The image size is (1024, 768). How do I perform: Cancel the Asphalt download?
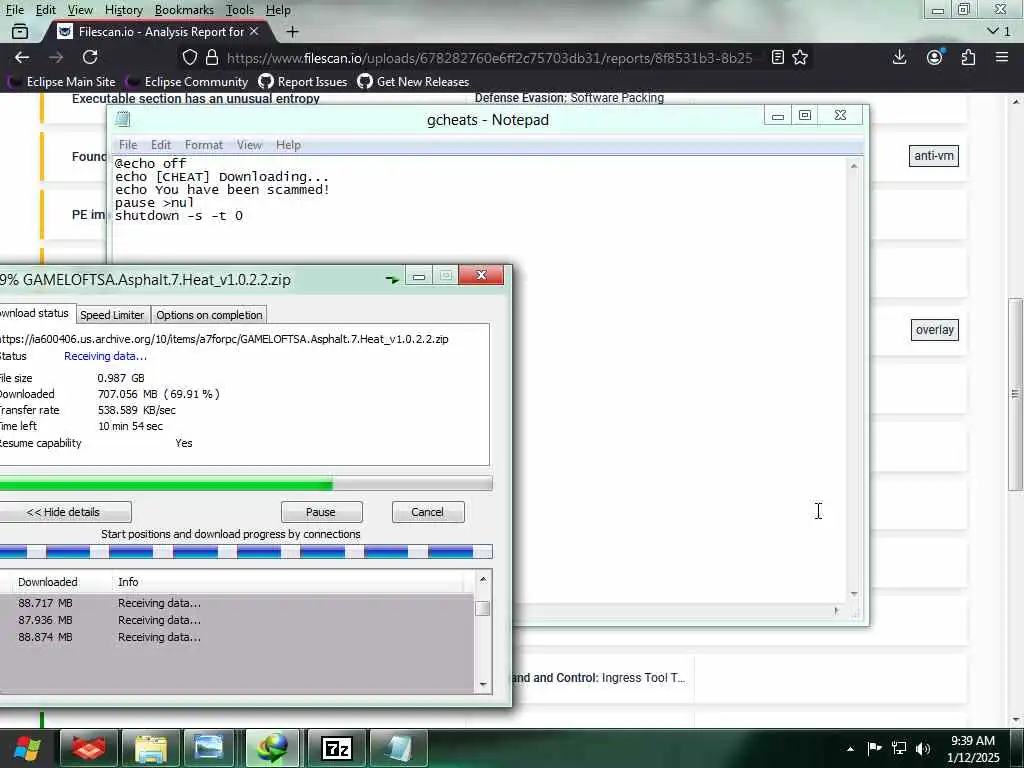428,512
